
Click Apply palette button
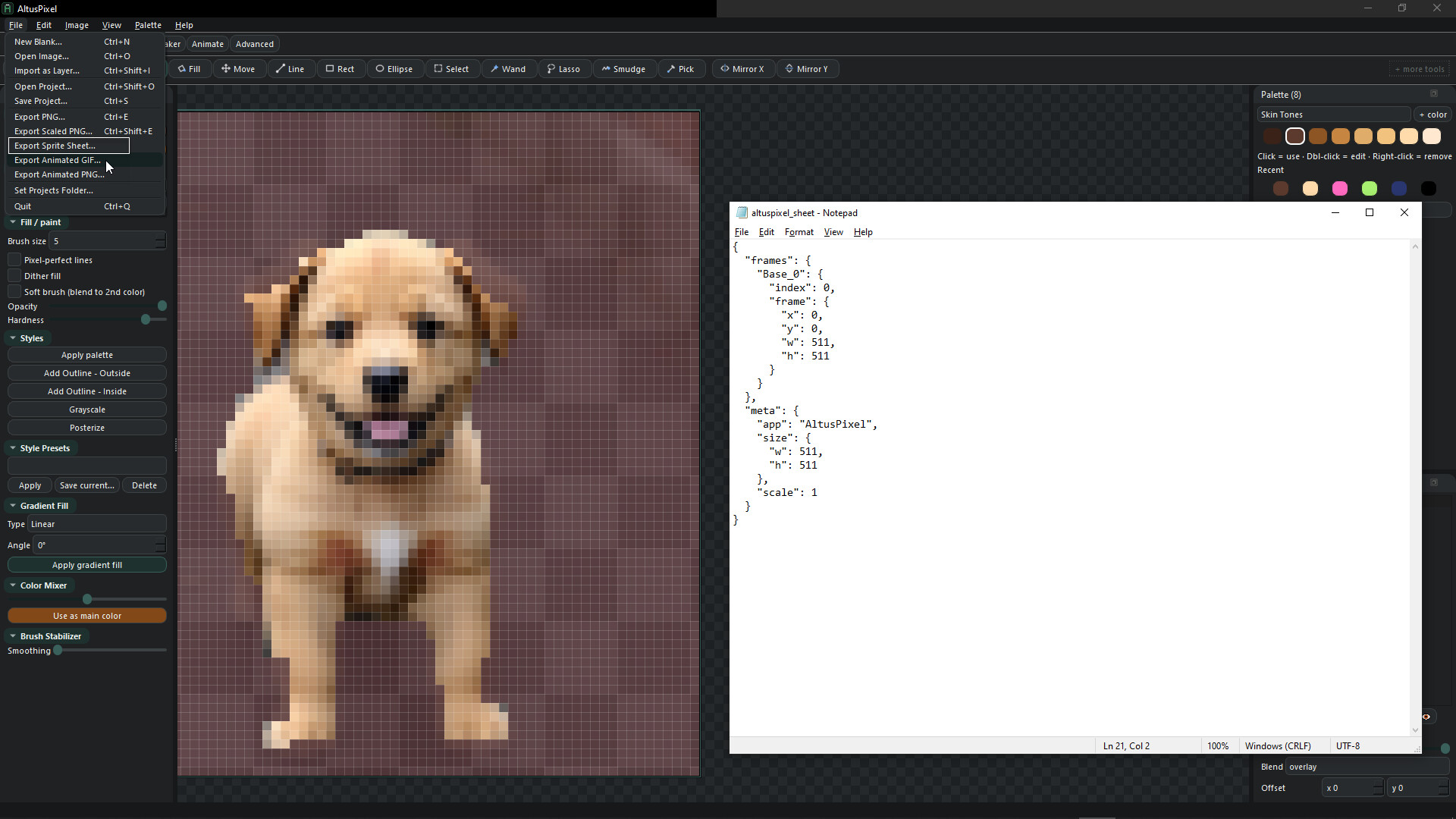point(87,355)
